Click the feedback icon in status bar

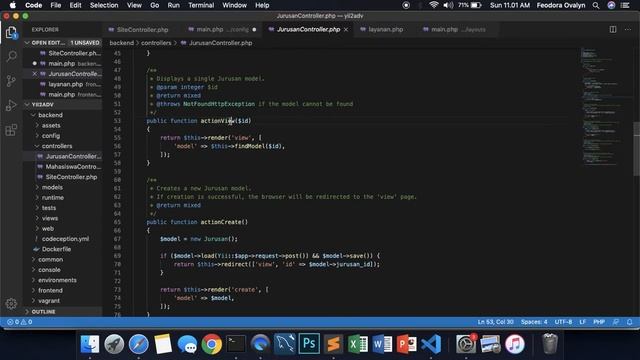[x=616, y=322]
